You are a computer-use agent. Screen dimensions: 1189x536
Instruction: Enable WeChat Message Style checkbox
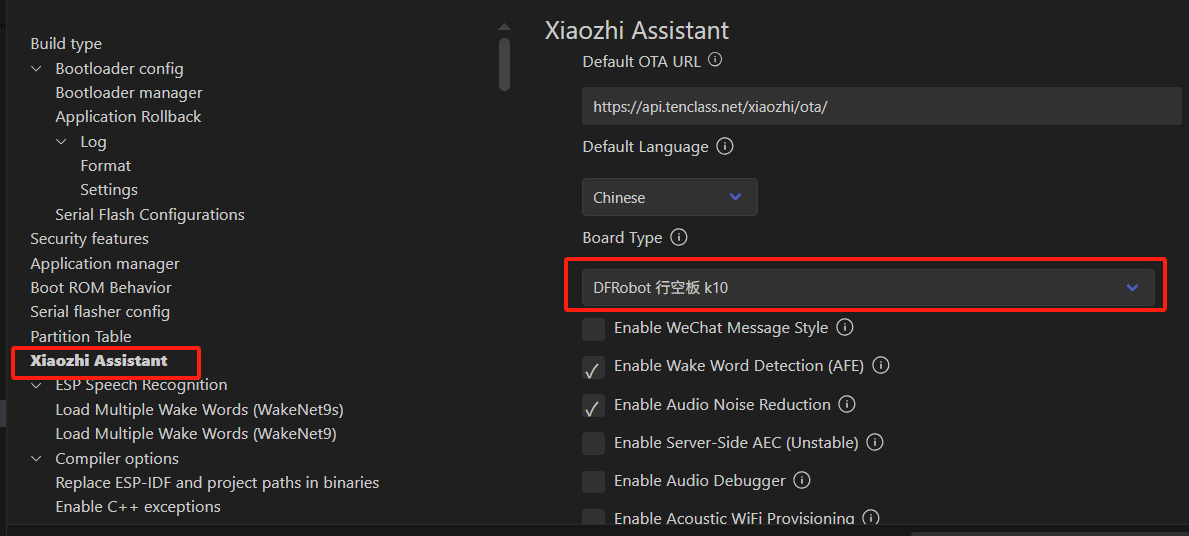[x=594, y=328]
